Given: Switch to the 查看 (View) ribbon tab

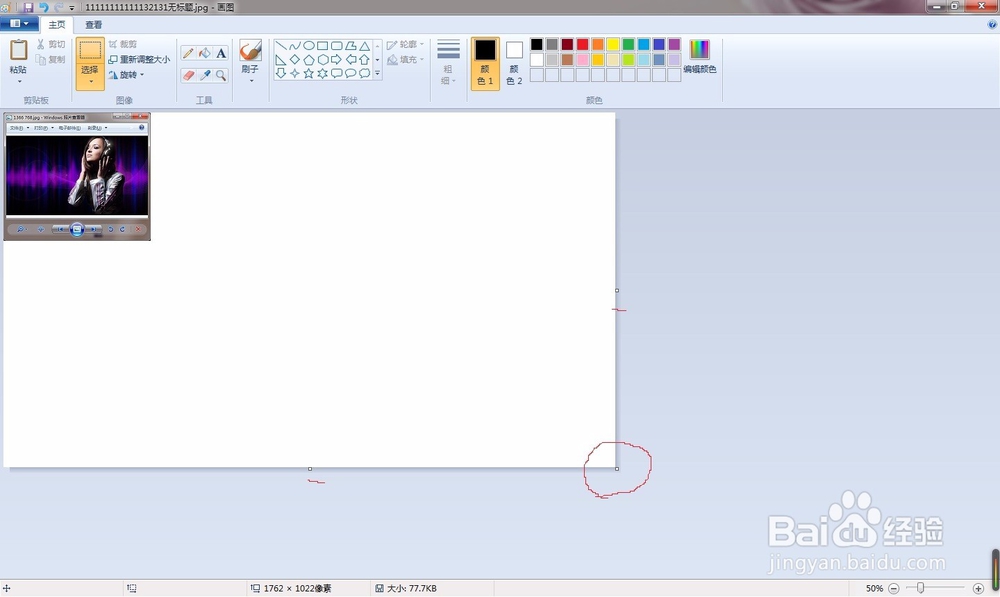Looking at the screenshot, I should click(94, 24).
